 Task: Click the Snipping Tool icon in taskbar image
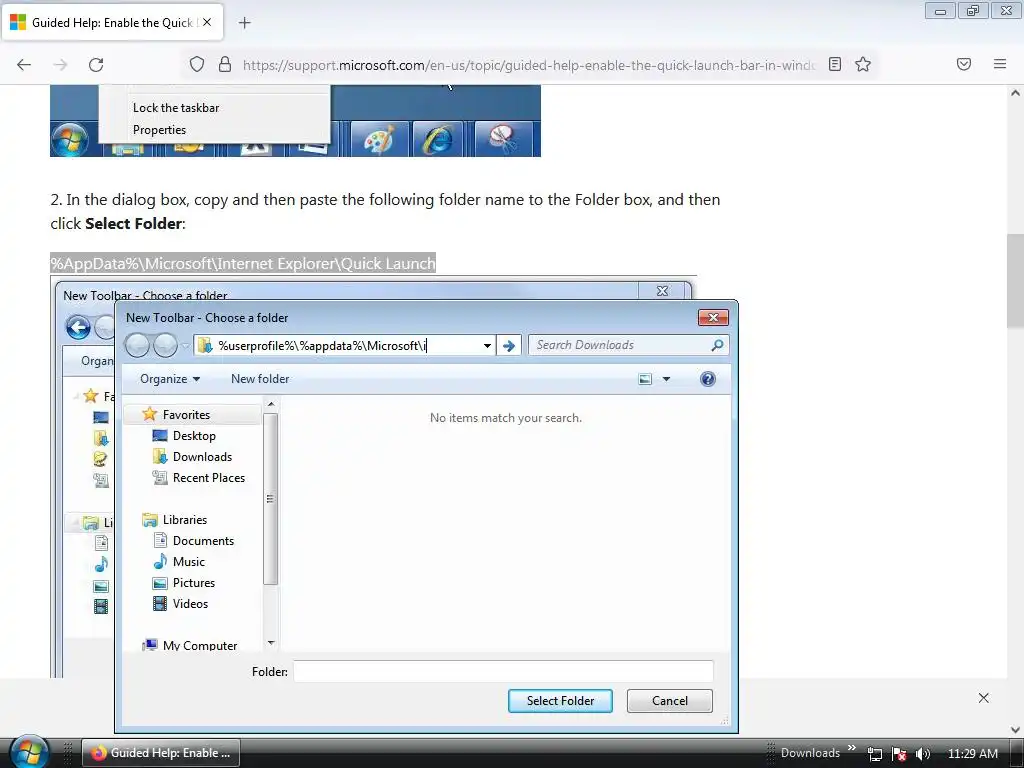[502, 138]
